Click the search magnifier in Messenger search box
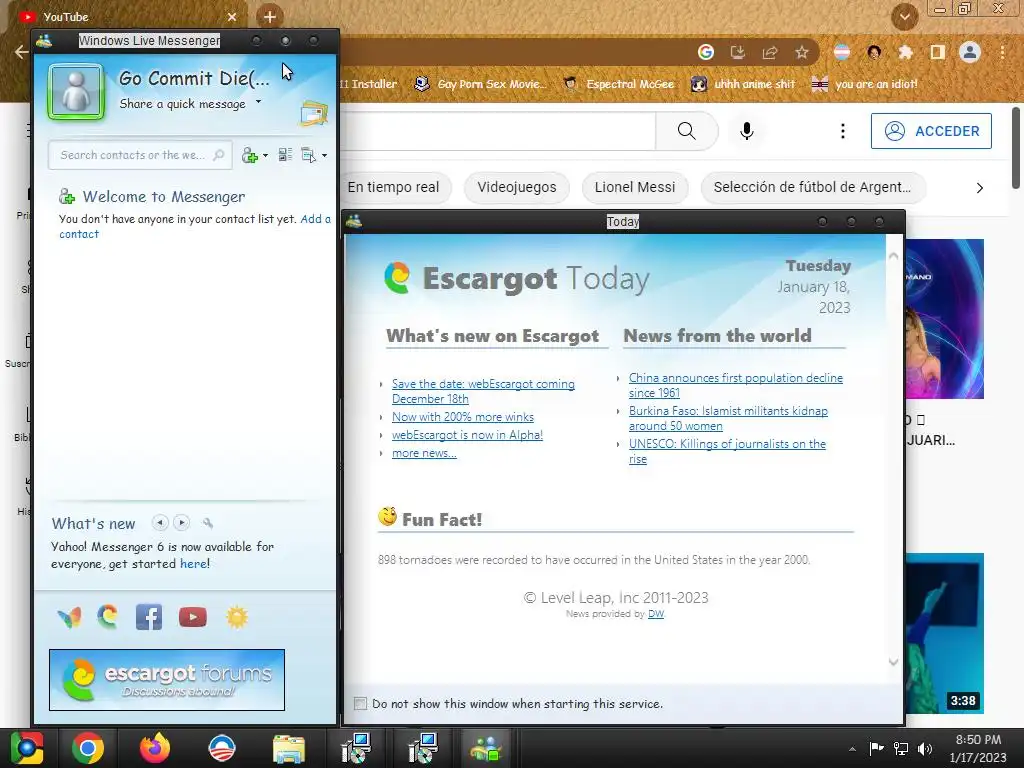 click(219, 155)
